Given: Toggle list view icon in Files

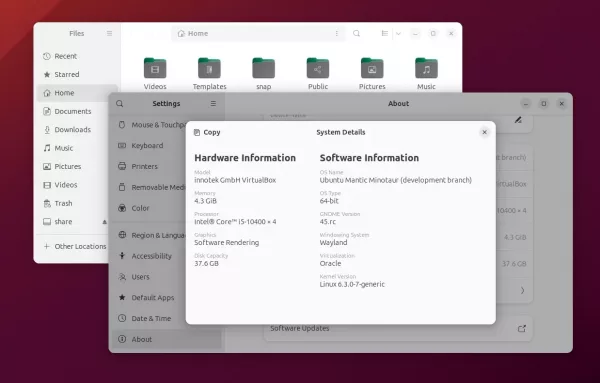Looking at the screenshot, I should point(385,34).
